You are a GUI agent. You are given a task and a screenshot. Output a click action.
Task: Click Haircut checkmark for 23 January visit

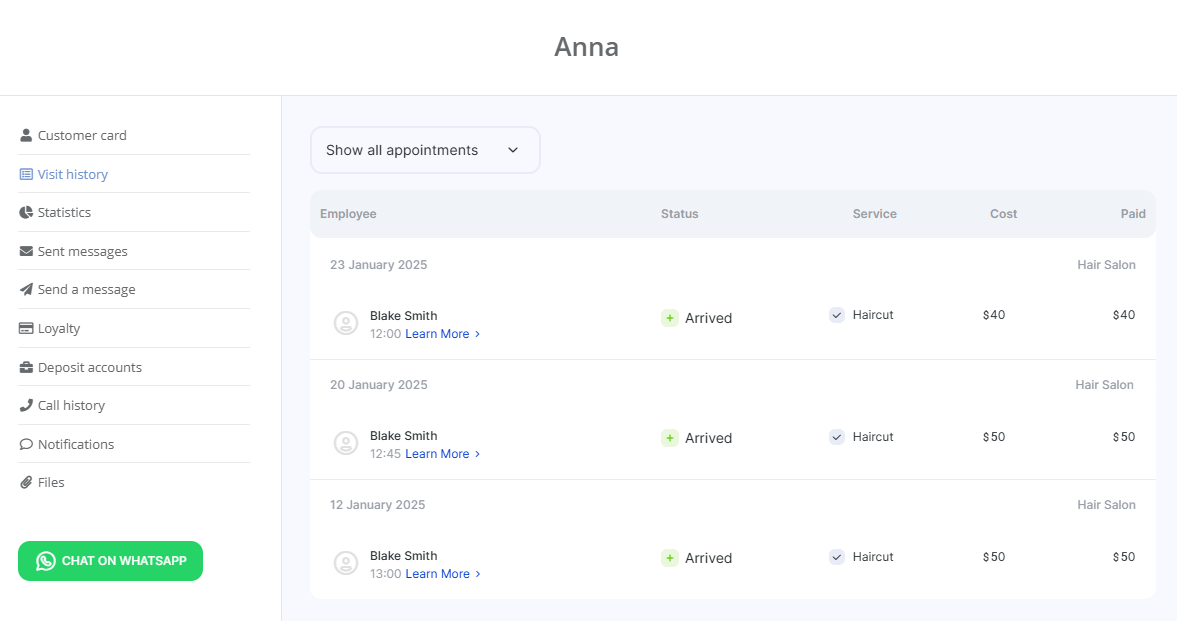pyautogui.click(x=837, y=315)
